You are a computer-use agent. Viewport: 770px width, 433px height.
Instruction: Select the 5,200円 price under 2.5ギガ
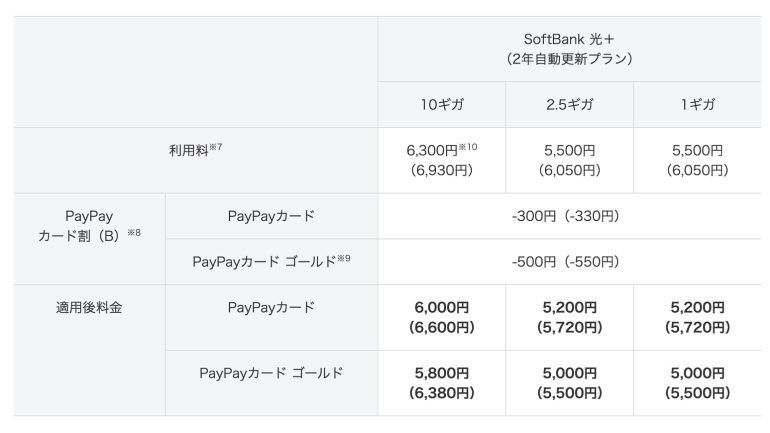pos(569,317)
